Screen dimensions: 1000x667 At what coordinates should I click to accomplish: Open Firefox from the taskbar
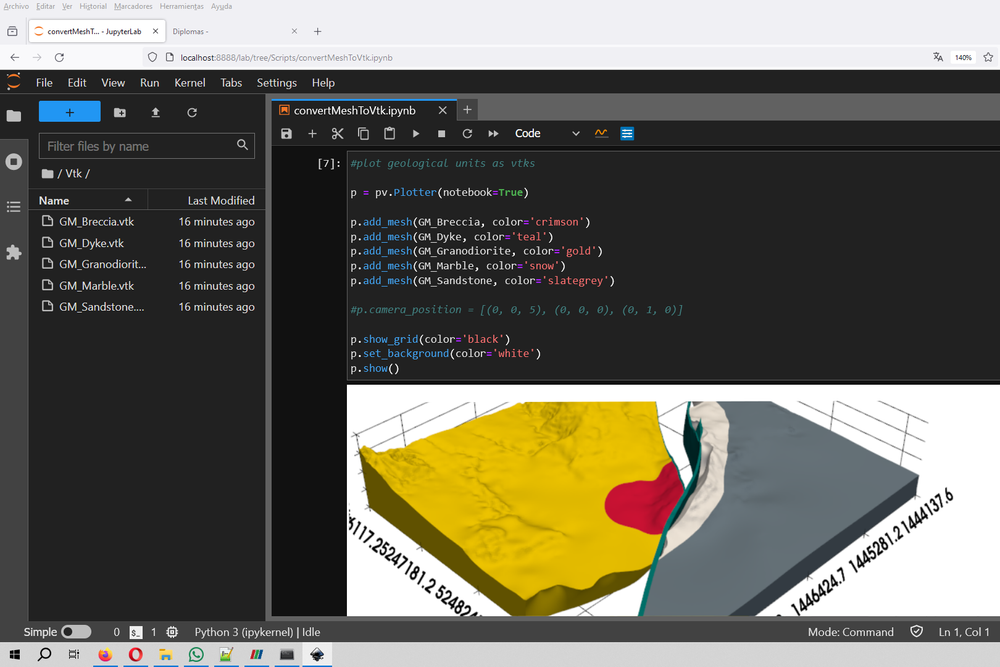pos(105,654)
